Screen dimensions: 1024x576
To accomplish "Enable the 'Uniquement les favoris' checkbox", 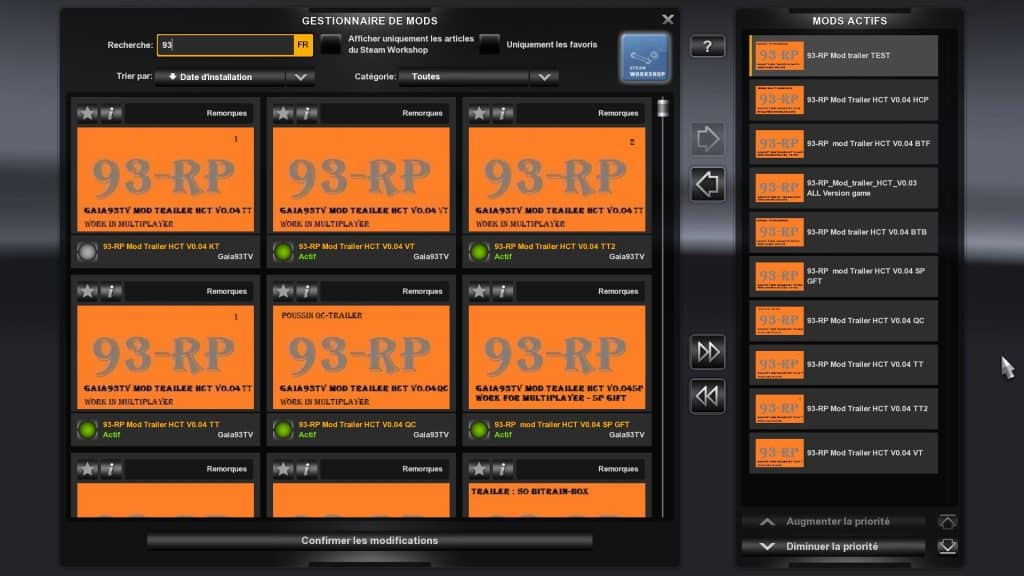I will (x=490, y=44).
